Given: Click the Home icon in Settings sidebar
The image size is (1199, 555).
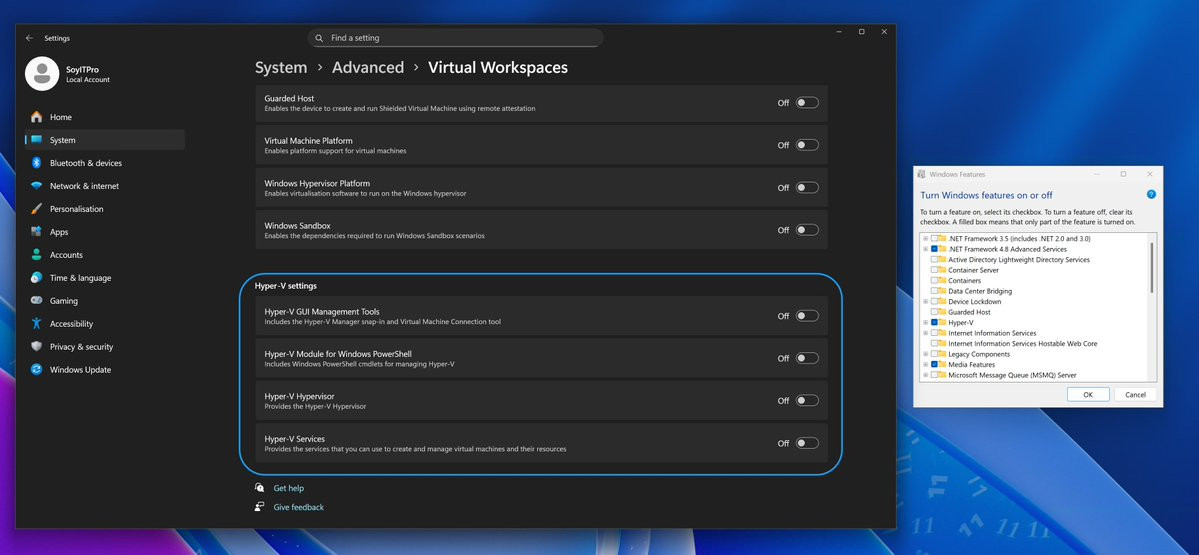Looking at the screenshot, I should 36,117.
